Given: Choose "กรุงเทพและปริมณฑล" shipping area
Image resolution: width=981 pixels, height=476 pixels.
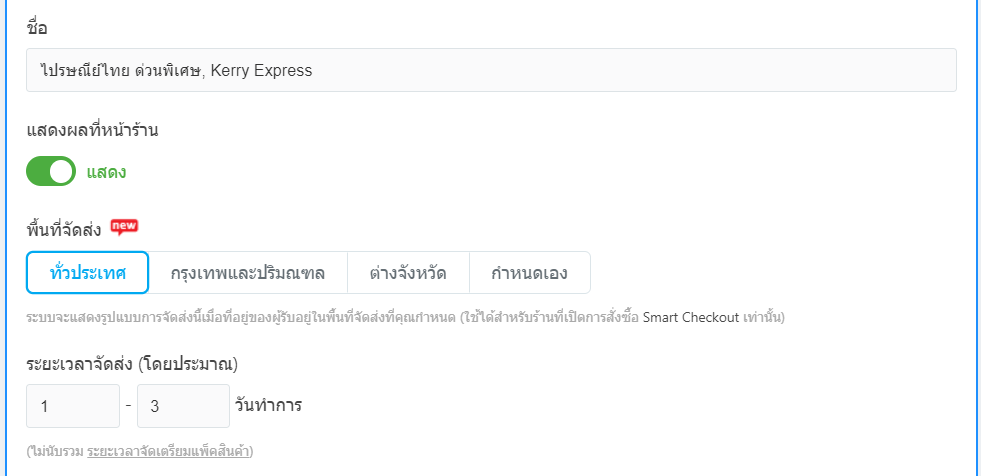Looking at the screenshot, I should click(x=248, y=272).
